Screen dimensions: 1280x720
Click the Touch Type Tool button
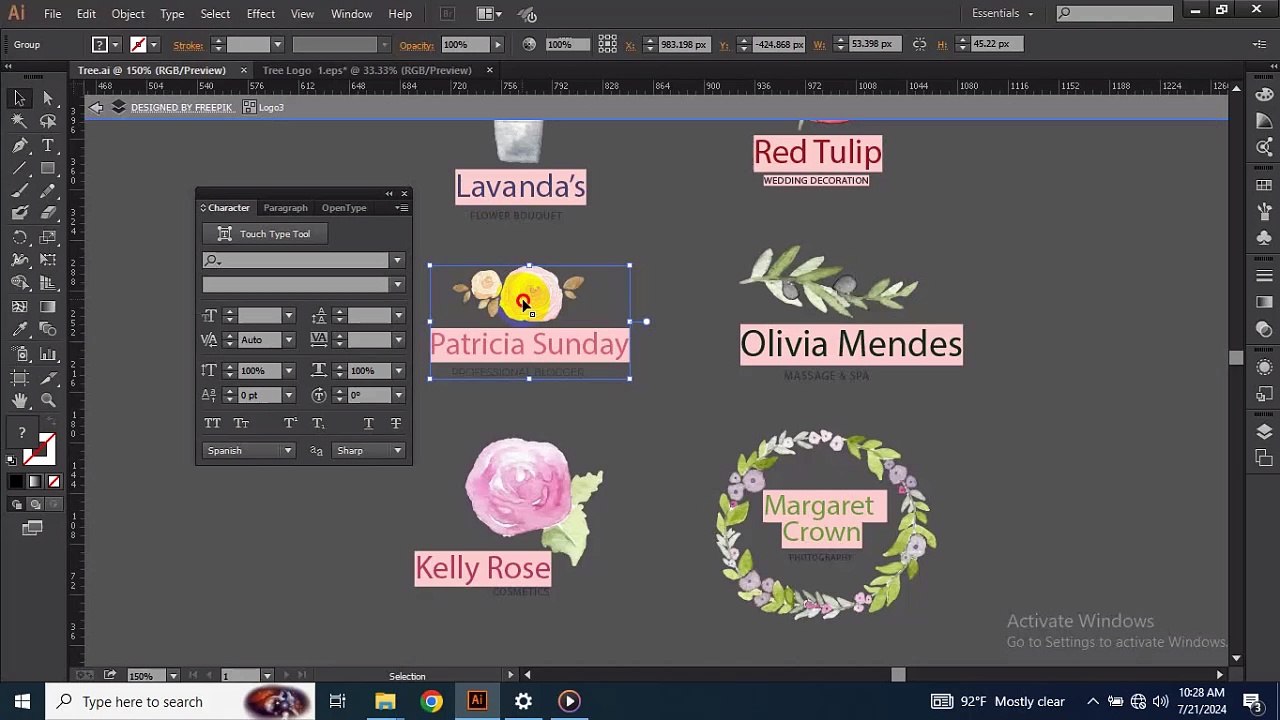tap(265, 234)
